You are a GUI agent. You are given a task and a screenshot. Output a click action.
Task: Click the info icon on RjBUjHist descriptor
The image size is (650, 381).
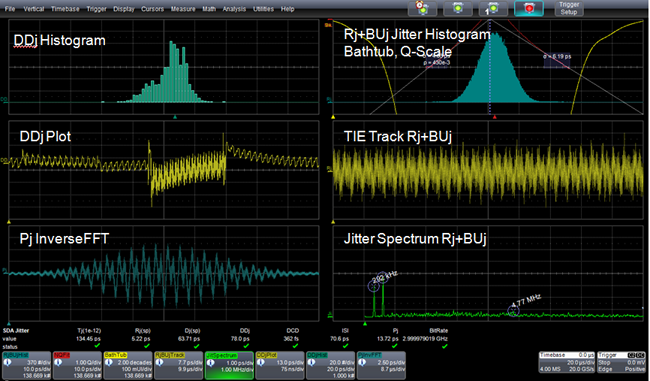[7, 362]
